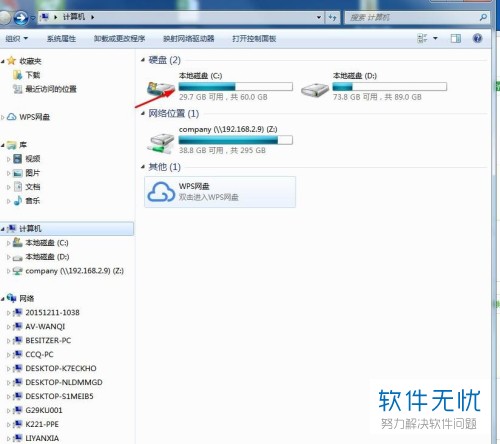Click the 文档 library icon
Image resolution: width=500 pixels, height=444 pixels.
click(x=18, y=187)
